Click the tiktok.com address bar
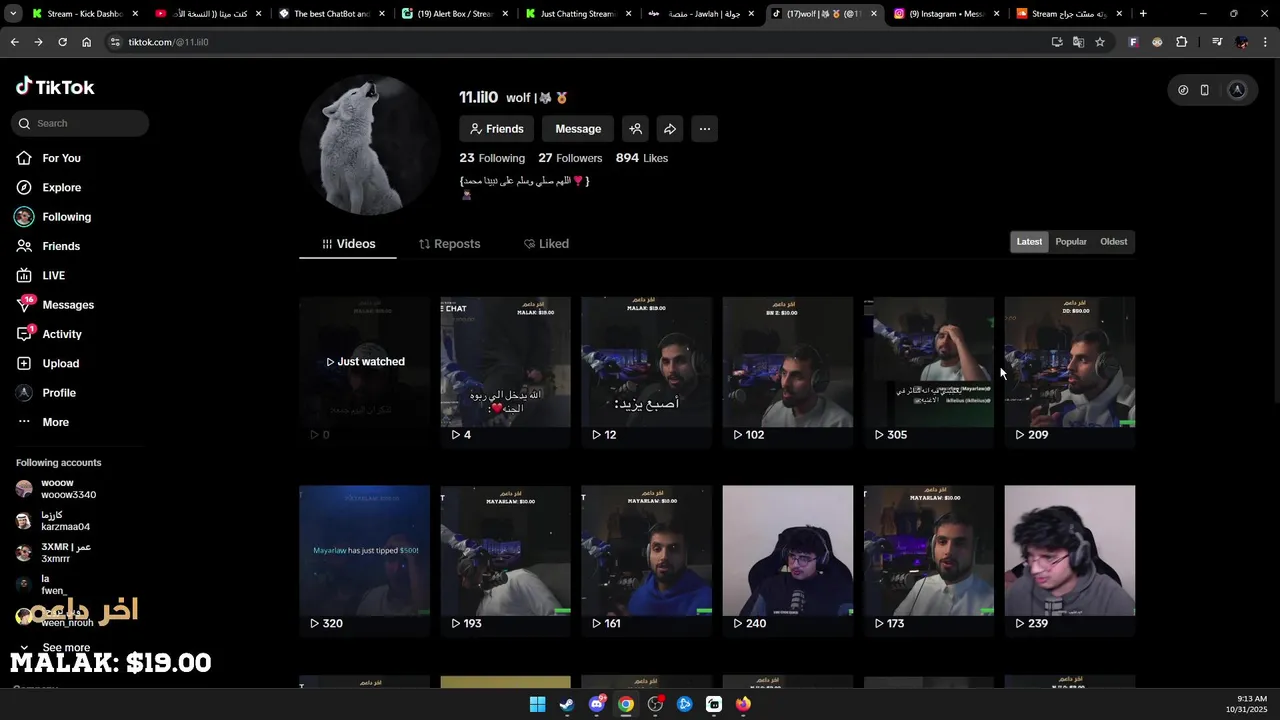Screen dimensions: 1280x720 (x=580, y=42)
